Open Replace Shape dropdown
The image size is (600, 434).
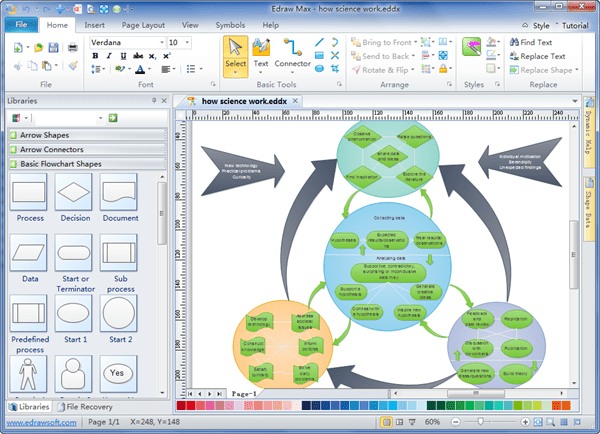coord(576,70)
